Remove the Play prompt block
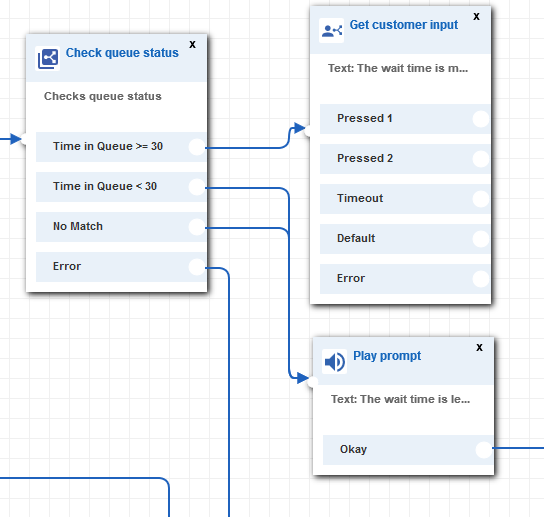The width and height of the screenshot is (544, 517). 479,347
